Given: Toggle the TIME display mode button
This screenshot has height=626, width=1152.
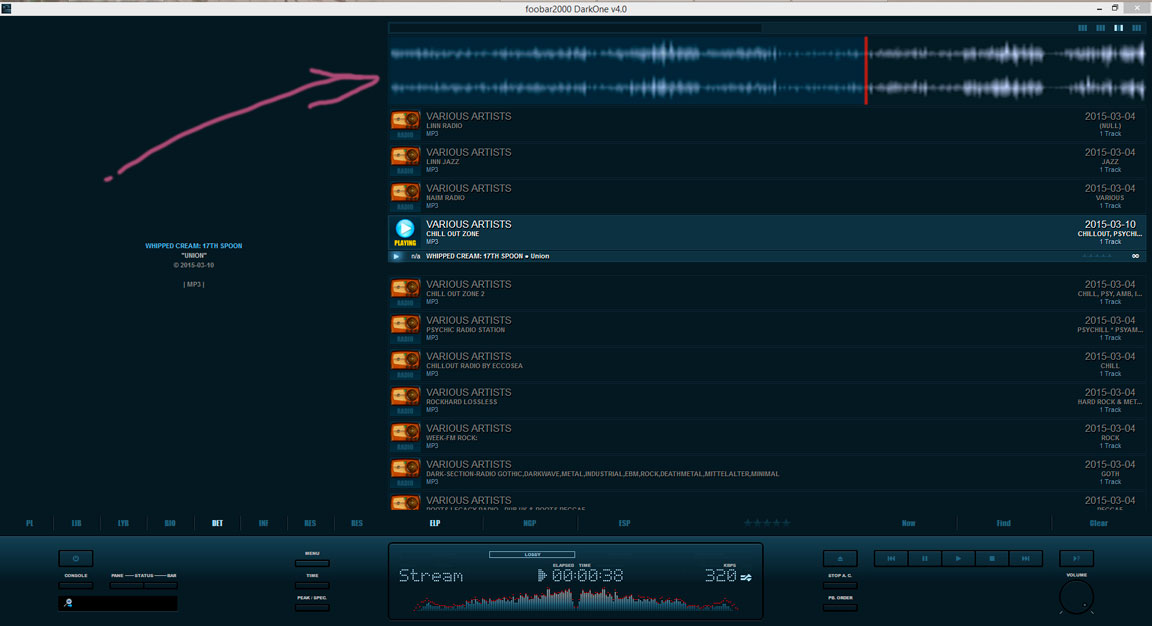Looking at the screenshot, I should [x=312, y=585].
